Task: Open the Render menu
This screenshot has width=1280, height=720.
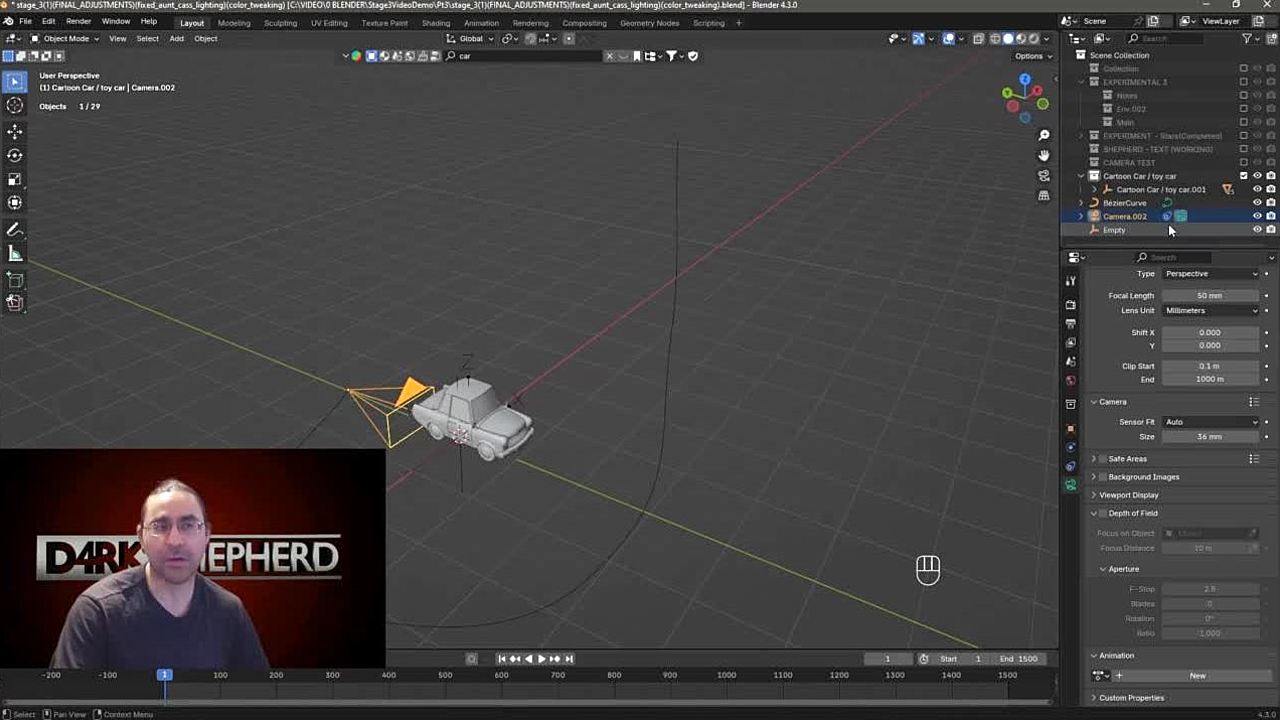Action: [x=78, y=21]
